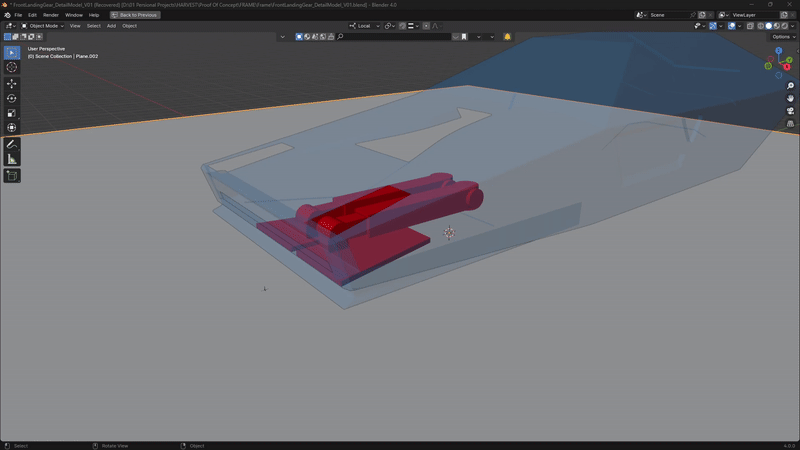This screenshot has width=800, height=450.
Task: Switch to wireframe viewport shading
Action: click(x=761, y=26)
